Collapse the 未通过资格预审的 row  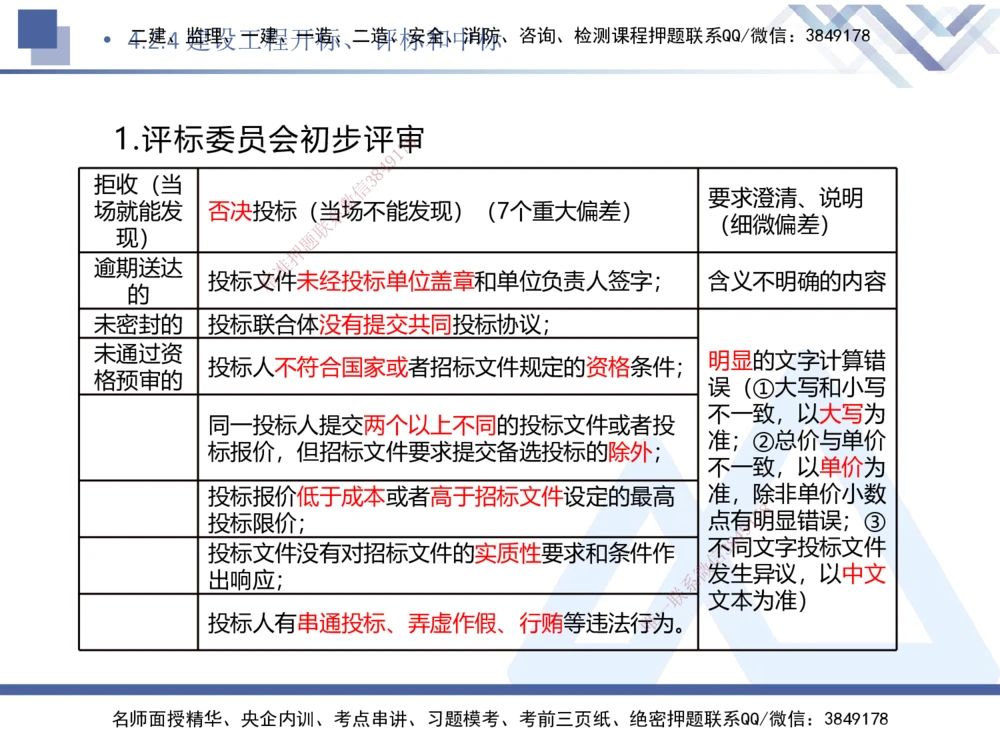(x=140, y=368)
